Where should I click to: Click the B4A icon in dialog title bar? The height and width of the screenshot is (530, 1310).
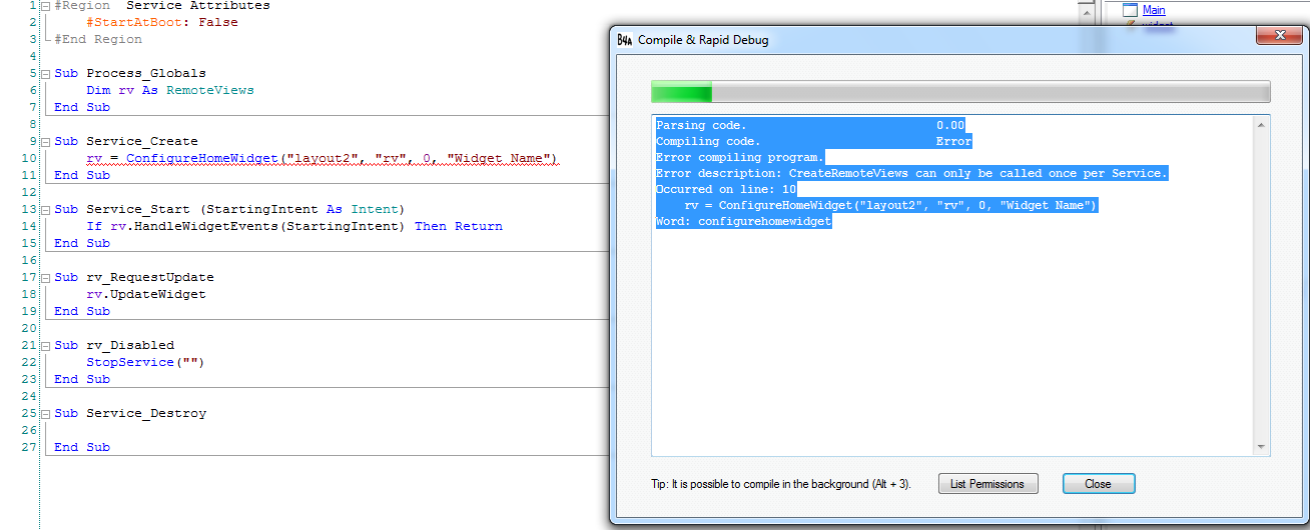pyautogui.click(x=625, y=40)
